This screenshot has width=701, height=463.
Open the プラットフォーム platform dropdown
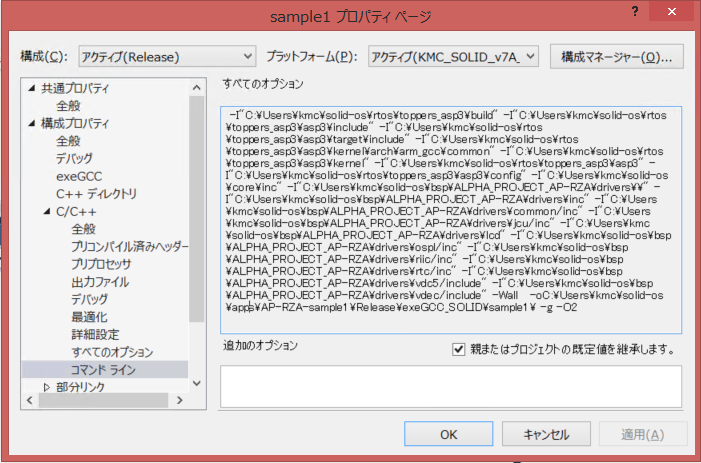click(454, 56)
